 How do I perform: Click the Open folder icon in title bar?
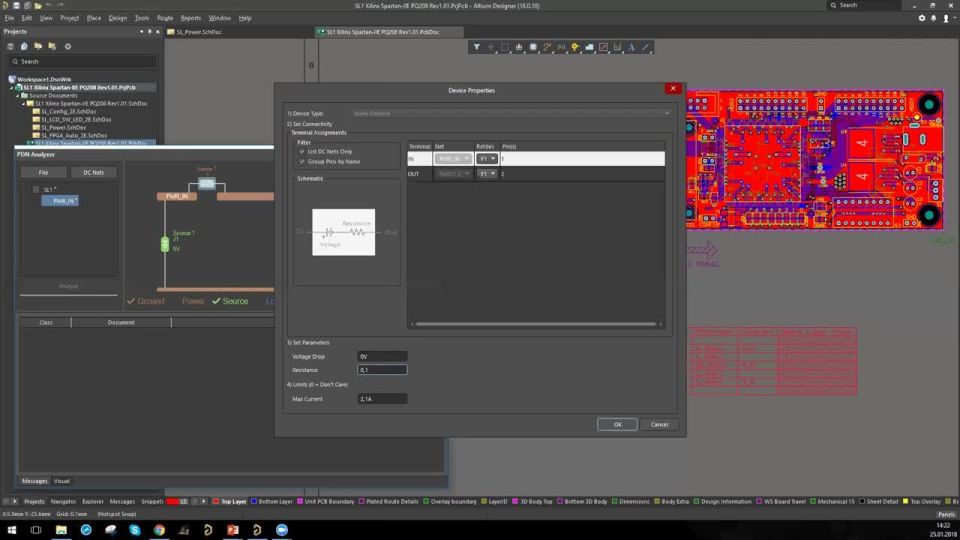pyautogui.click(x=38, y=5)
